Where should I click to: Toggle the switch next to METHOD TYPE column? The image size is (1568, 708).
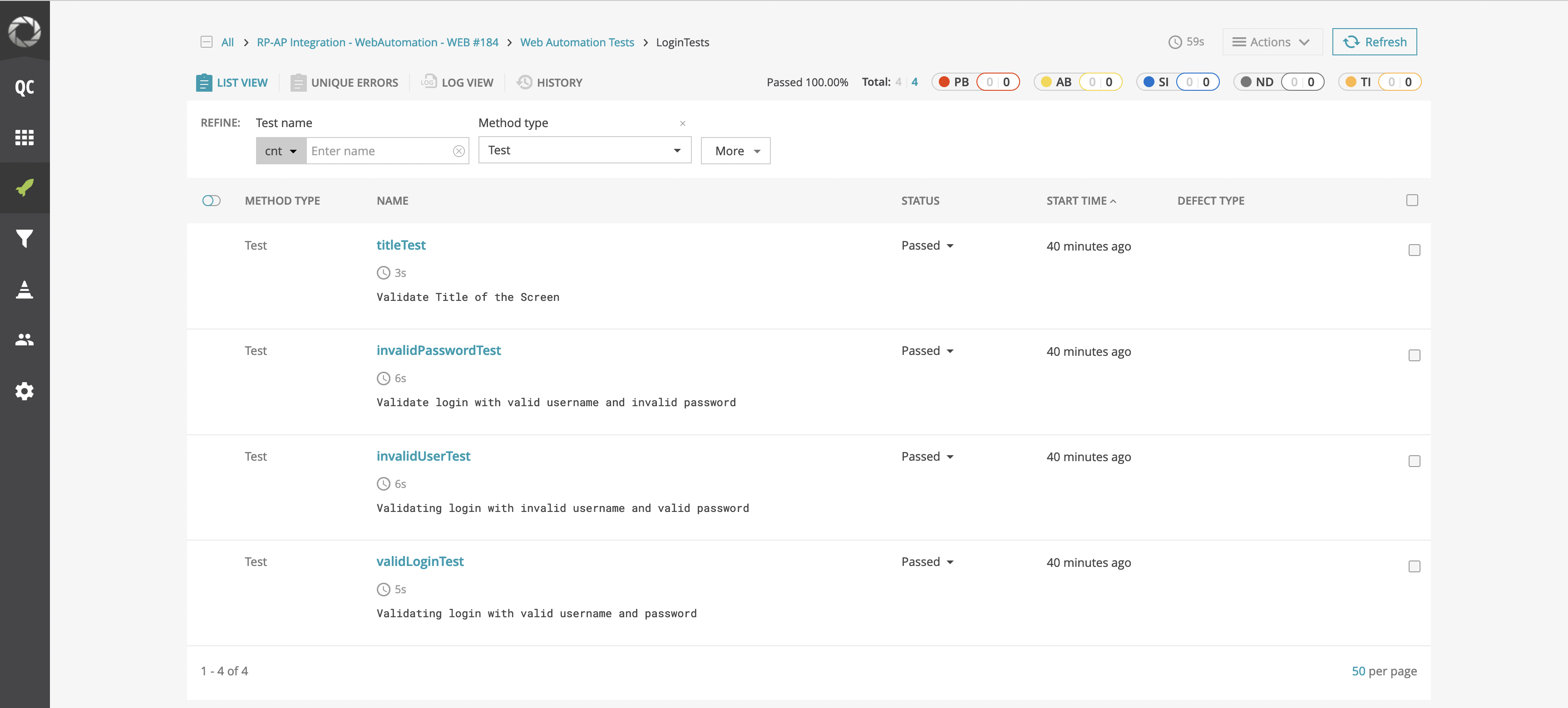point(211,200)
